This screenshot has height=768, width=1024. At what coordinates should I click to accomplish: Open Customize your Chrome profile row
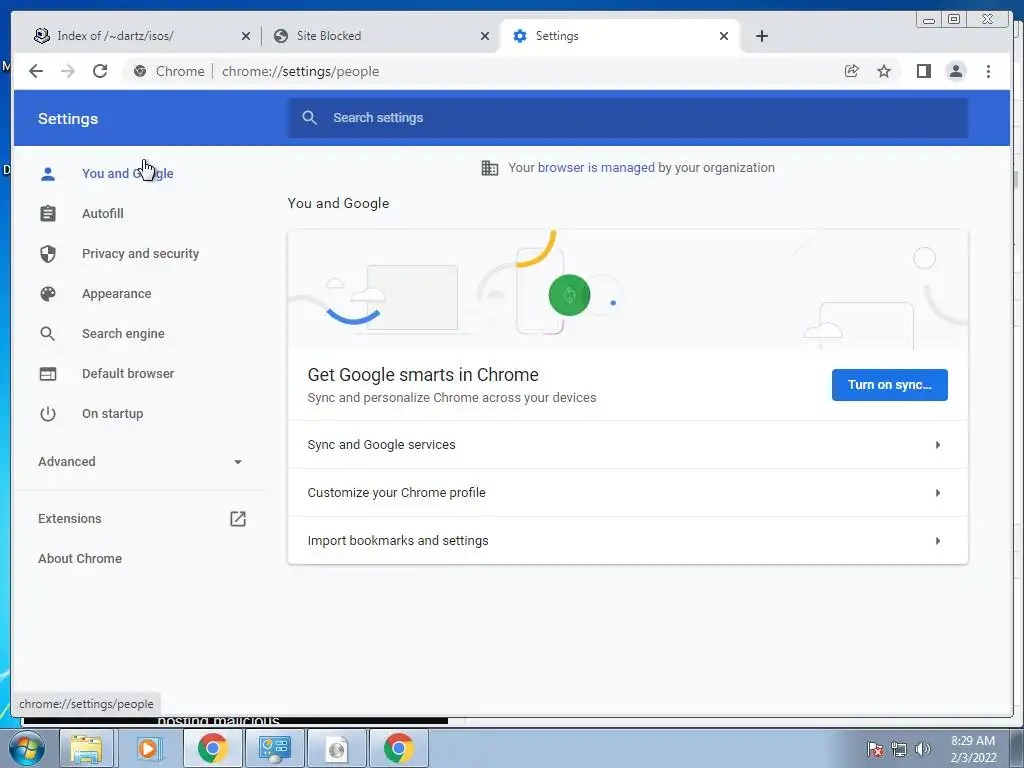[x=628, y=492]
